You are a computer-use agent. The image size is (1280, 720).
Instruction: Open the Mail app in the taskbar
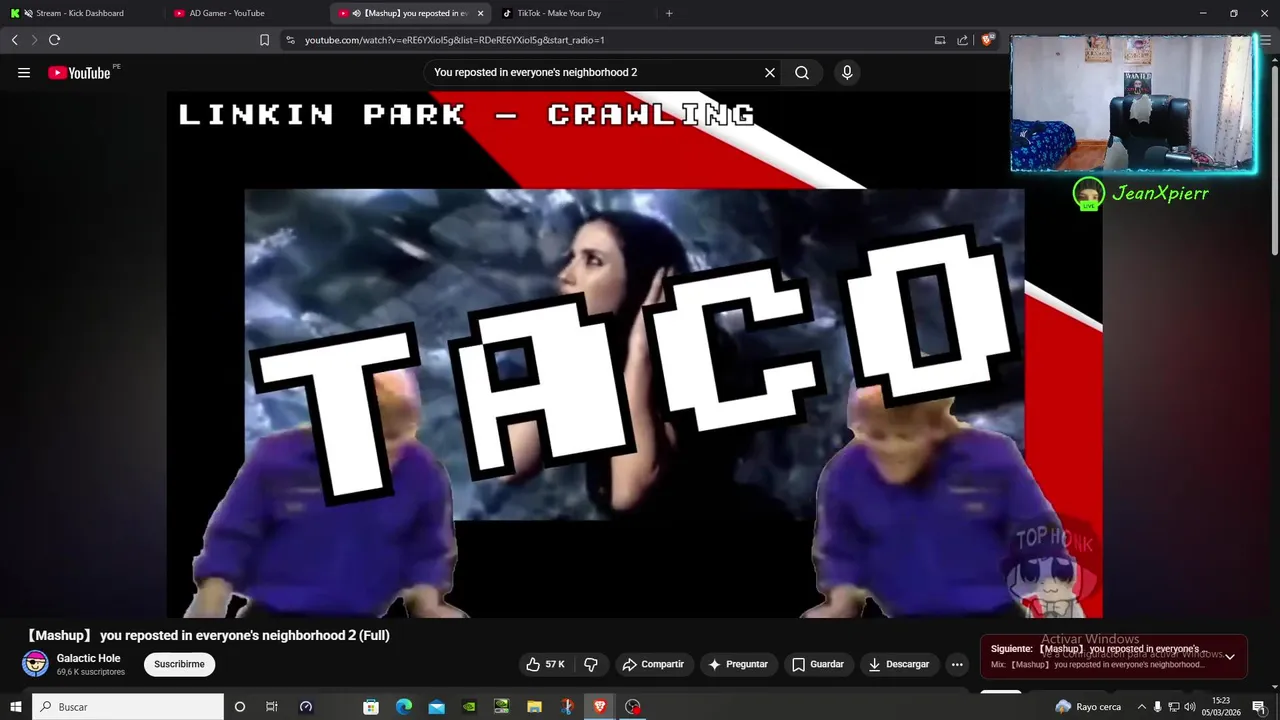click(437, 707)
